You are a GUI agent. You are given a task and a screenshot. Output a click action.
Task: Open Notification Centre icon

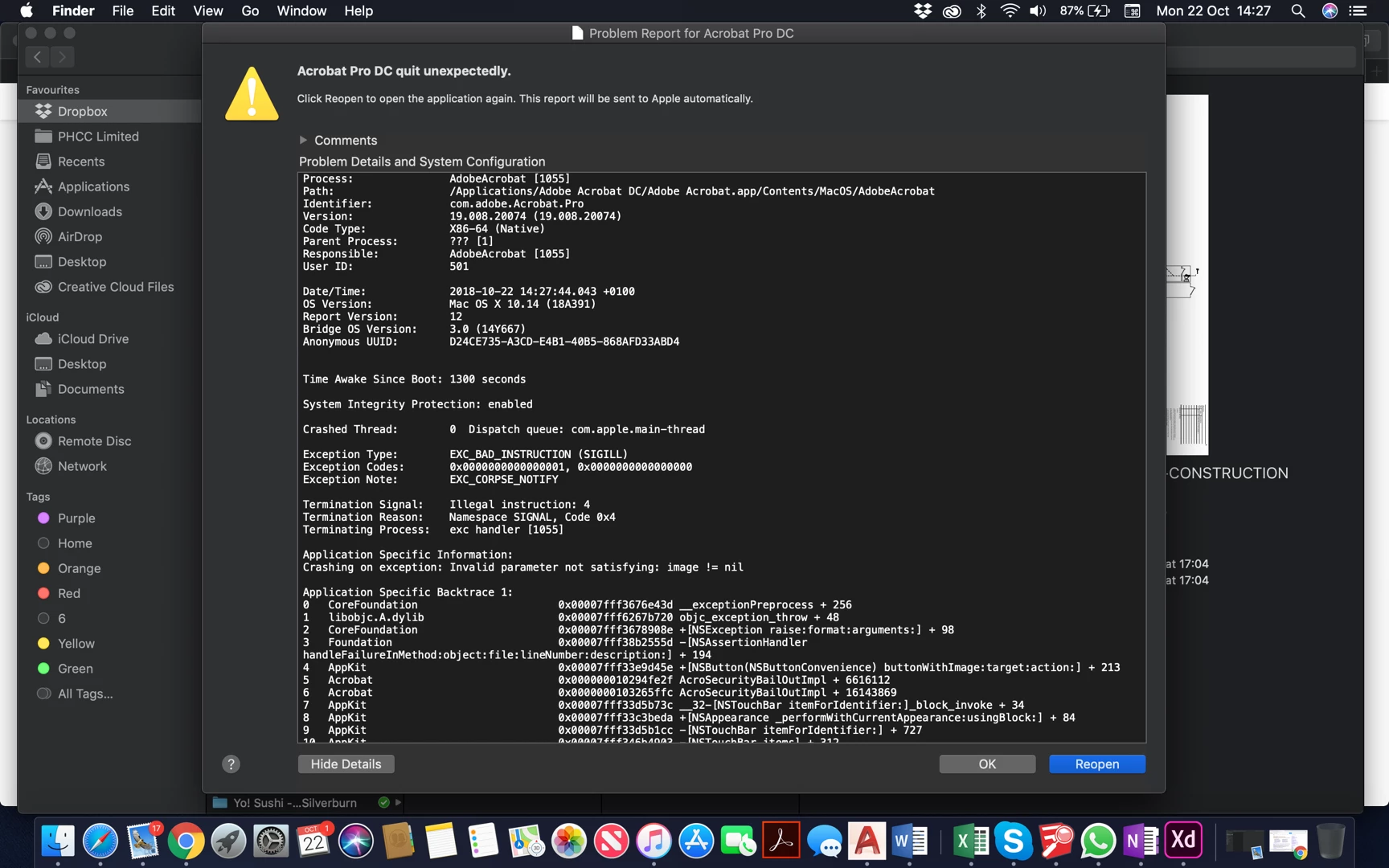1358,10
